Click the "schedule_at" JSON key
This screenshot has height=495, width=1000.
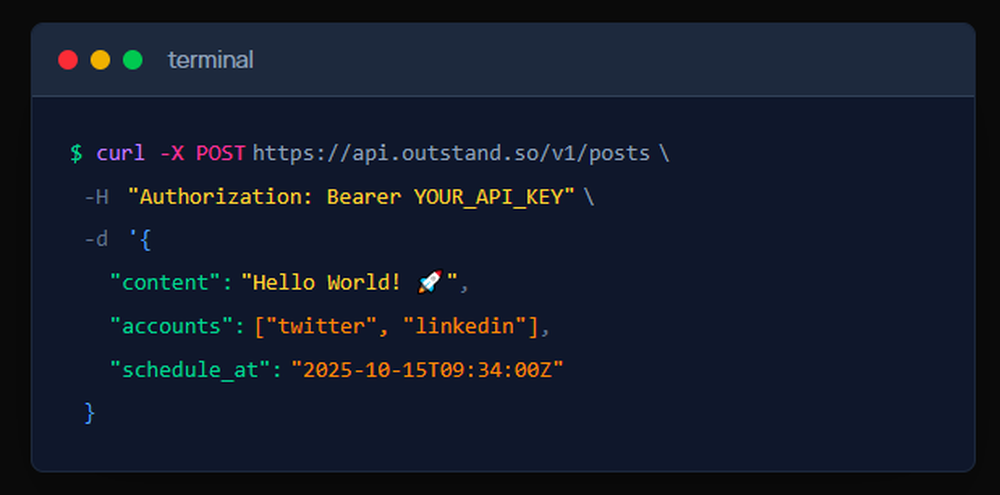(189, 370)
